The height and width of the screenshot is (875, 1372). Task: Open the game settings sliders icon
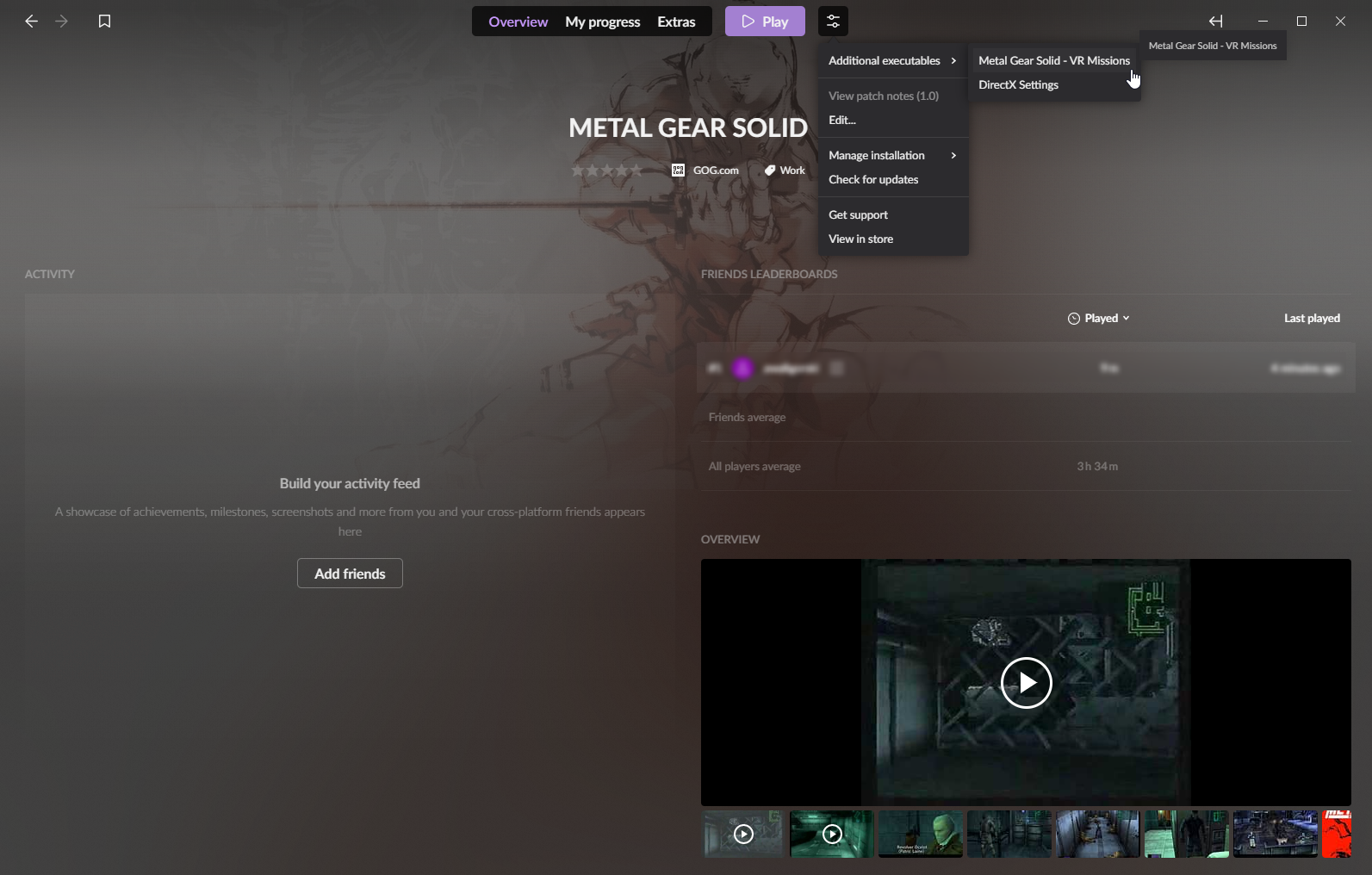point(833,22)
